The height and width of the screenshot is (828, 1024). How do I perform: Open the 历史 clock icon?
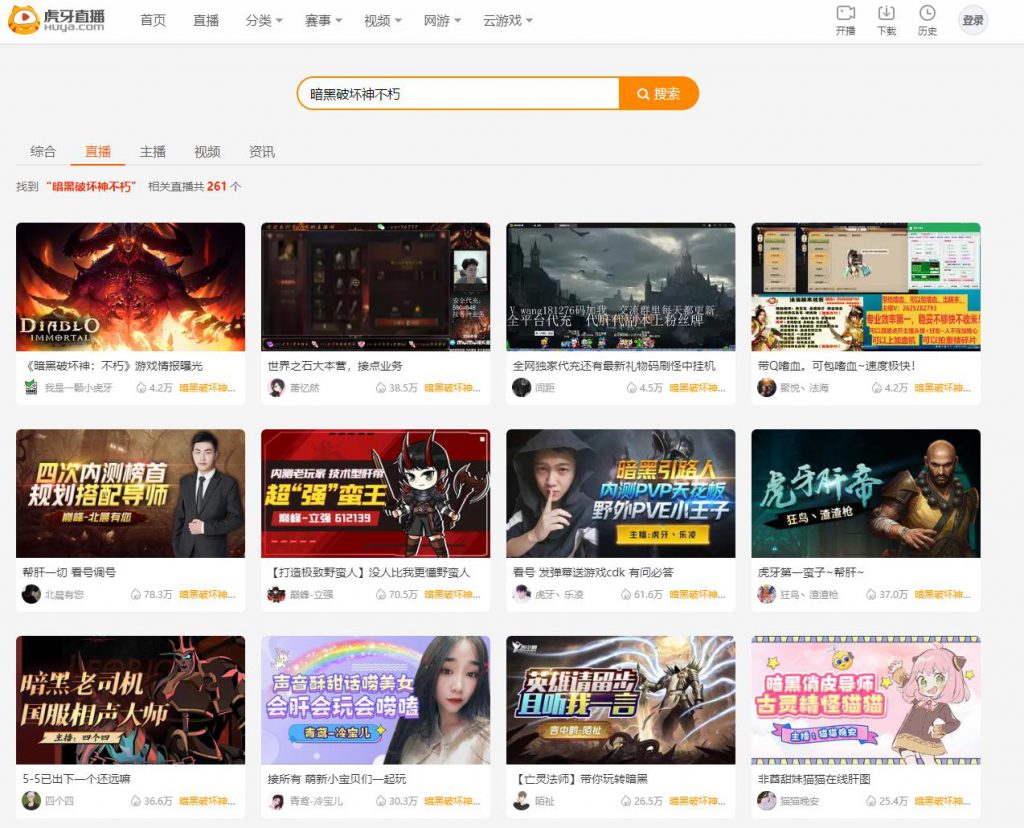click(927, 13)
